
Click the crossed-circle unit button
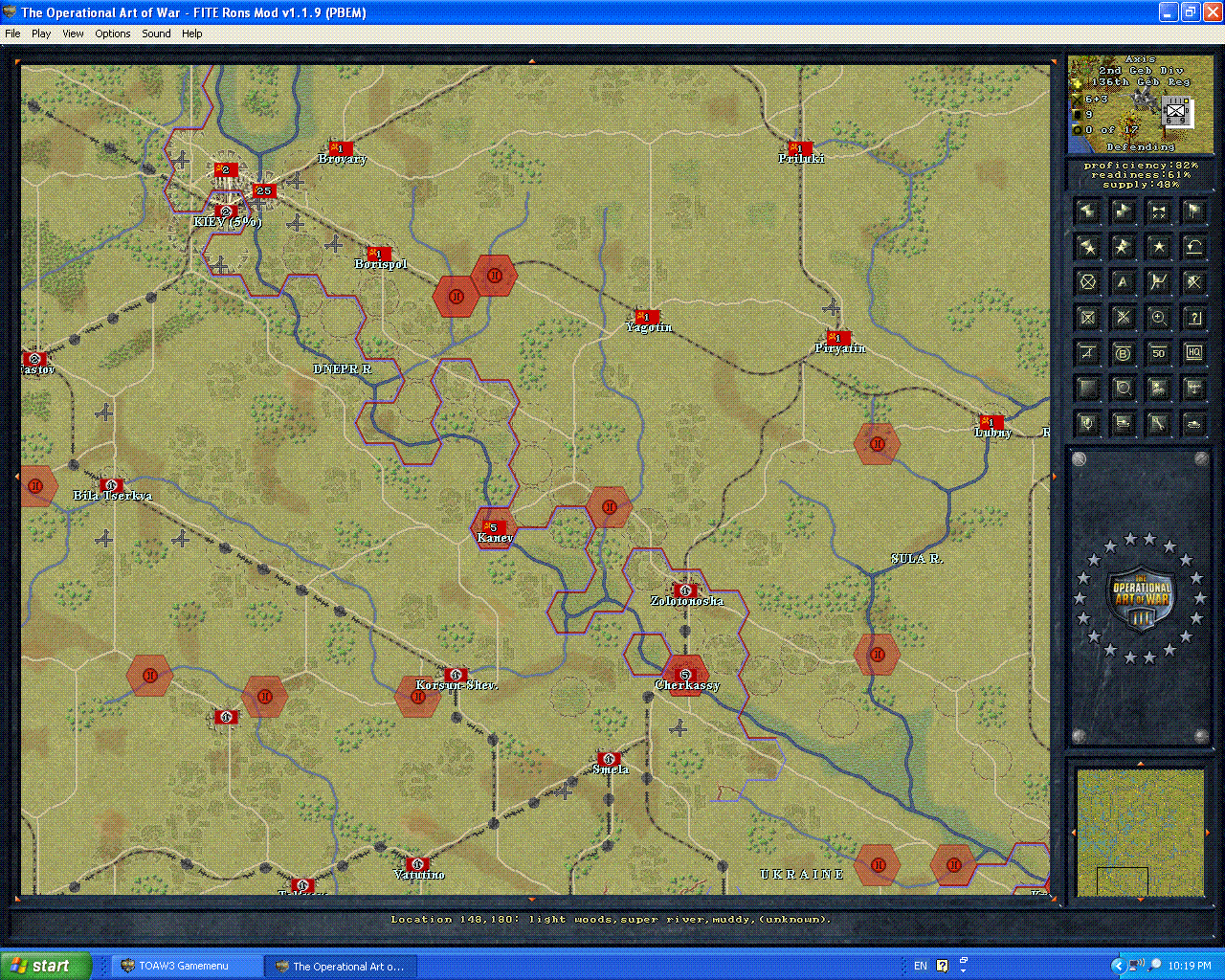click(1087, 282)
